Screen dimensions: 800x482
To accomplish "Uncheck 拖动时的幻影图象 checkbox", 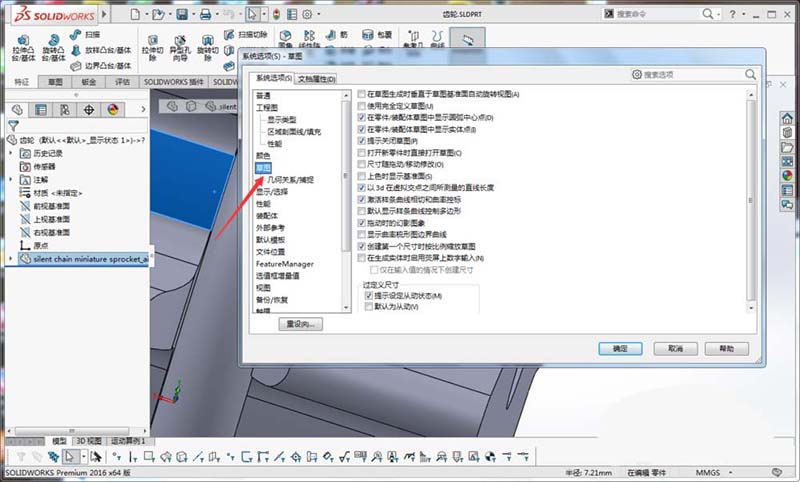I will coord(362,223).
